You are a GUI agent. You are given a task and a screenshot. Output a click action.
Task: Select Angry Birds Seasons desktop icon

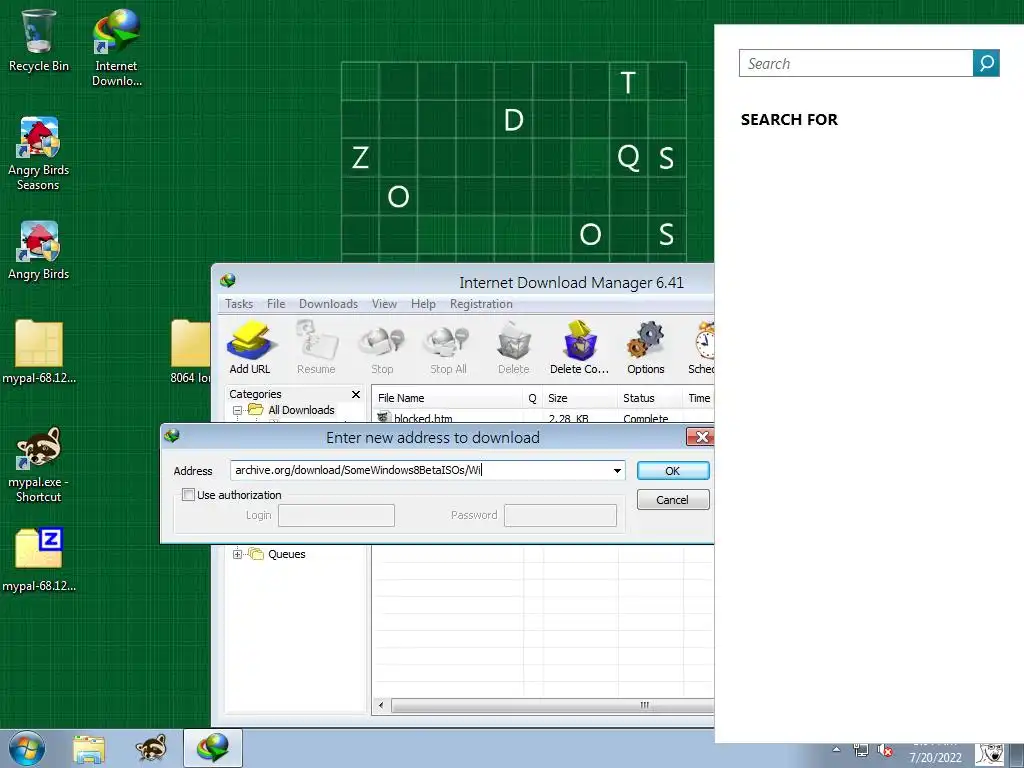click(39, 154)
